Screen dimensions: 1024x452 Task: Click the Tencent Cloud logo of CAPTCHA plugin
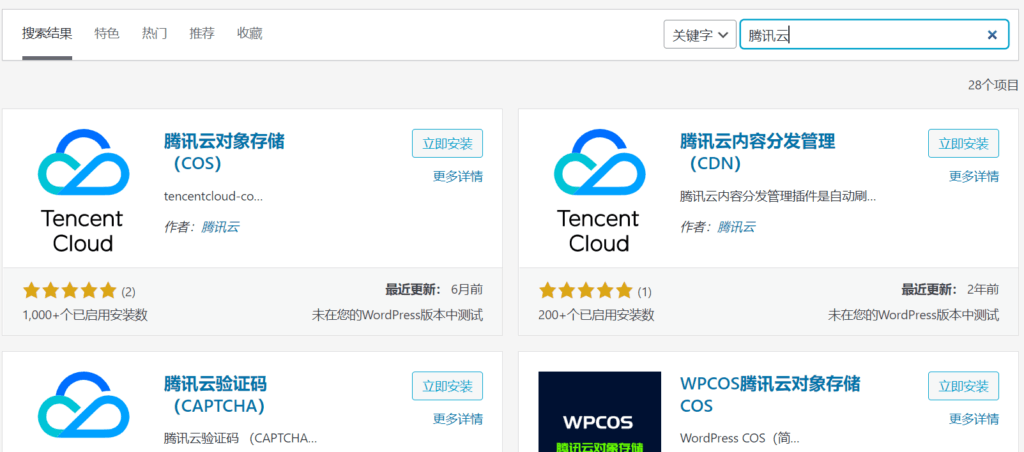tap(83, 412)
